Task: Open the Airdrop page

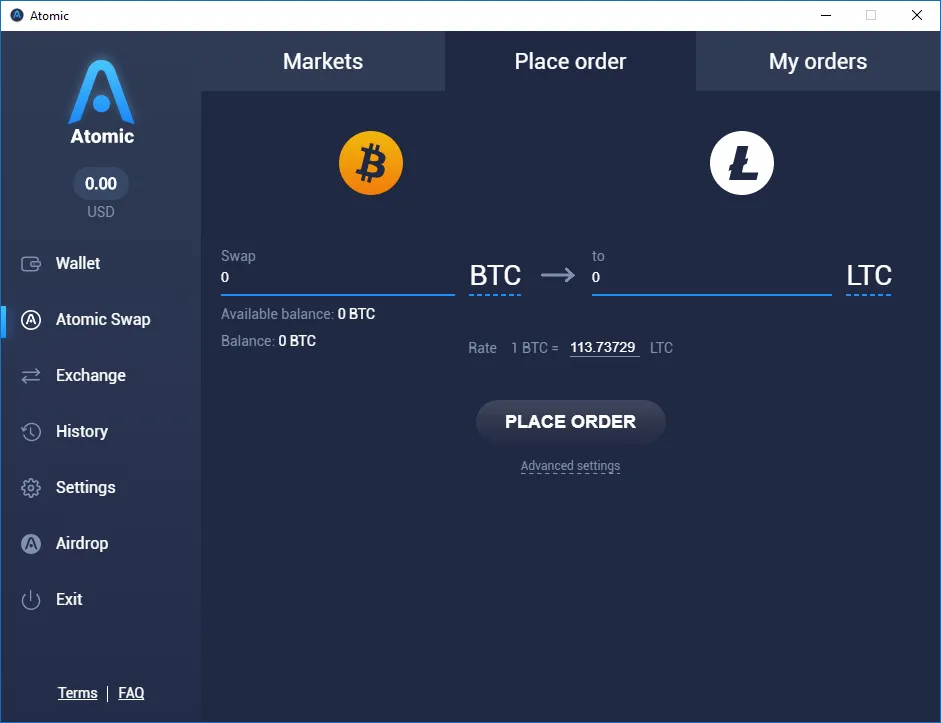Action: 82,544
